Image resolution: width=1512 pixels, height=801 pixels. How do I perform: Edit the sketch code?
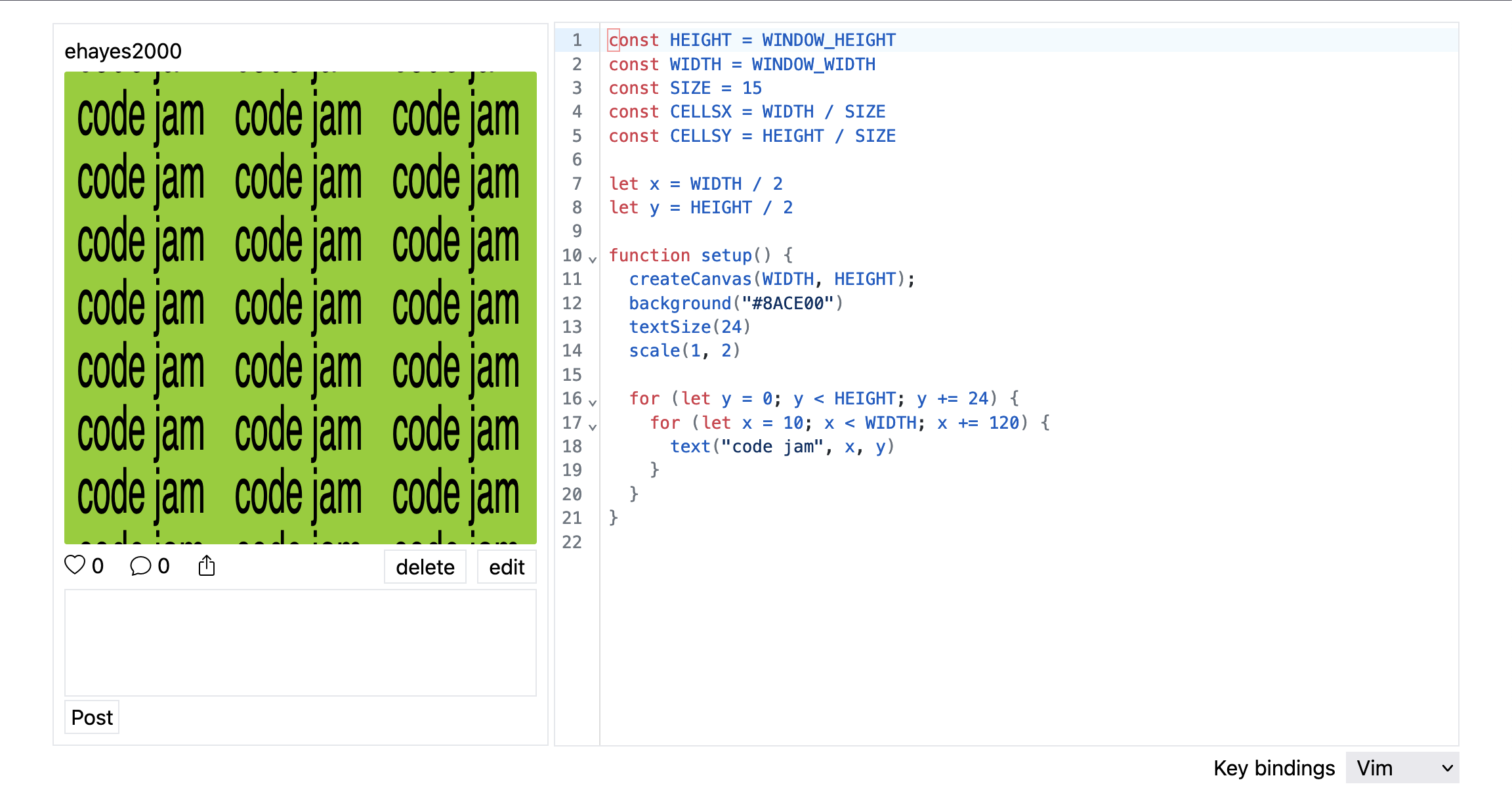(x=507, y=567)
